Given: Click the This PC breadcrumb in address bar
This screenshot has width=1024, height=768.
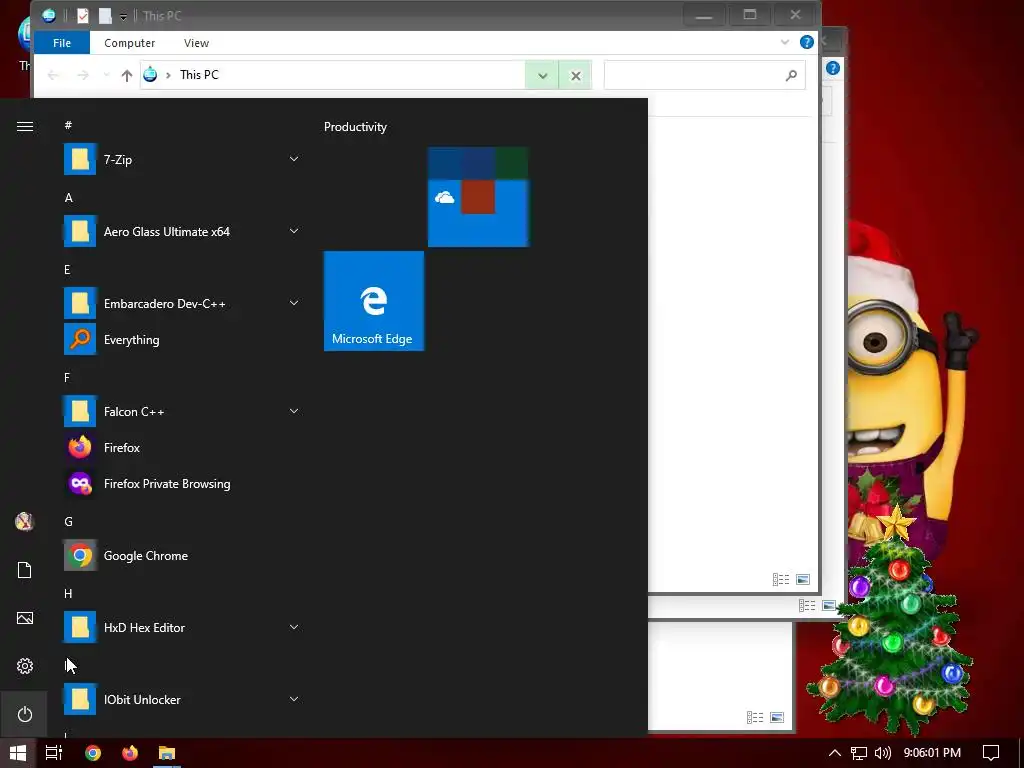Looking at the screenshot, I should [x=199, y=75].
